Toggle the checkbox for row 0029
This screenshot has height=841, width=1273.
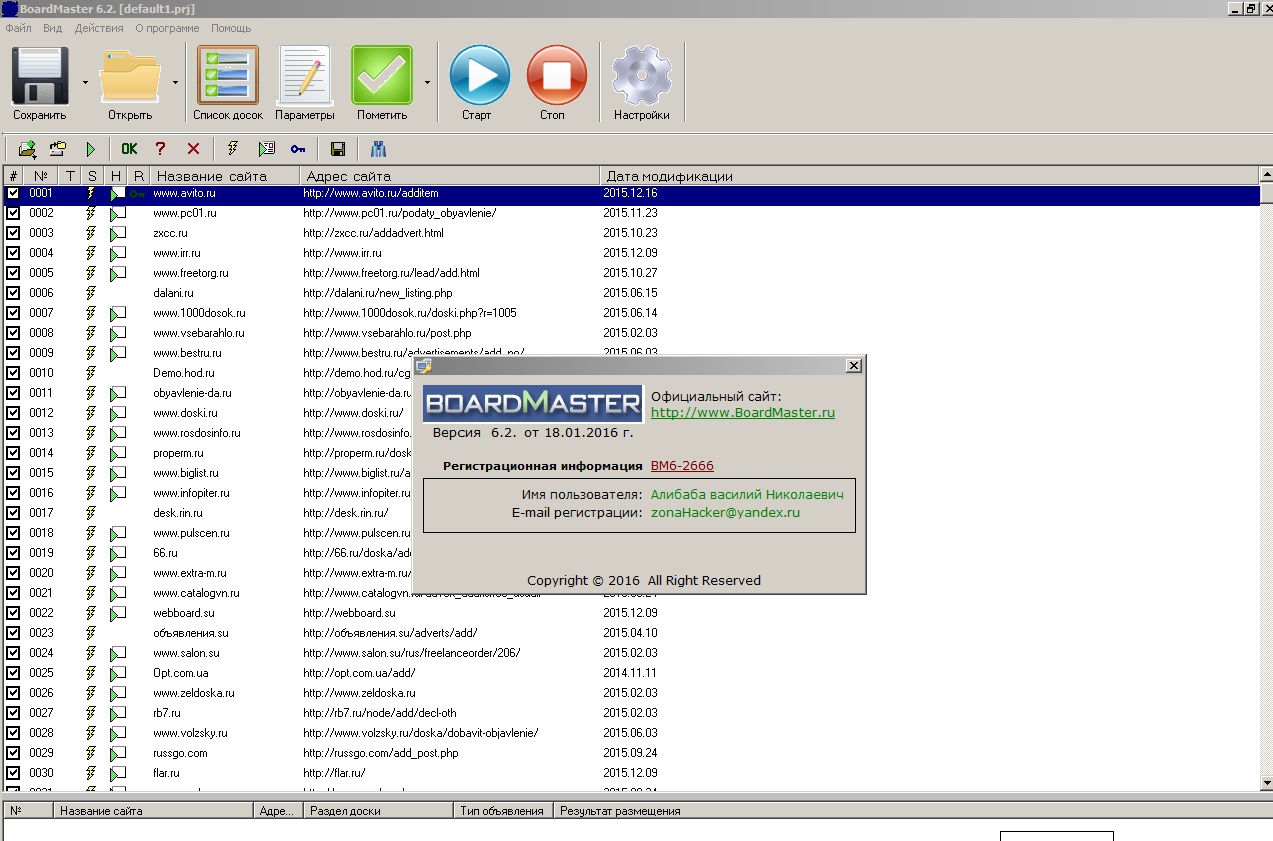(x=13, y=753)
